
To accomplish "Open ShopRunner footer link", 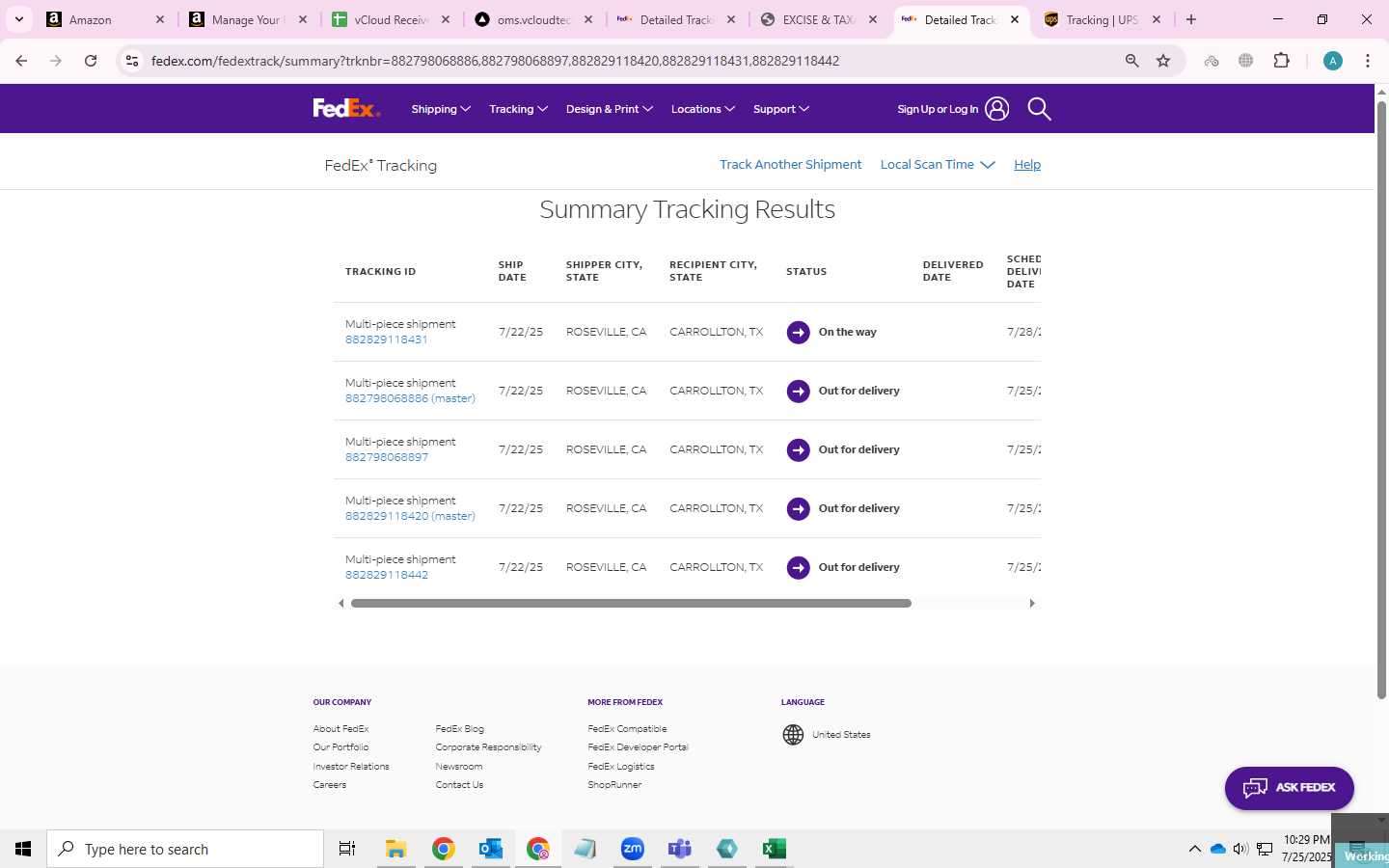I will point(614,785).
